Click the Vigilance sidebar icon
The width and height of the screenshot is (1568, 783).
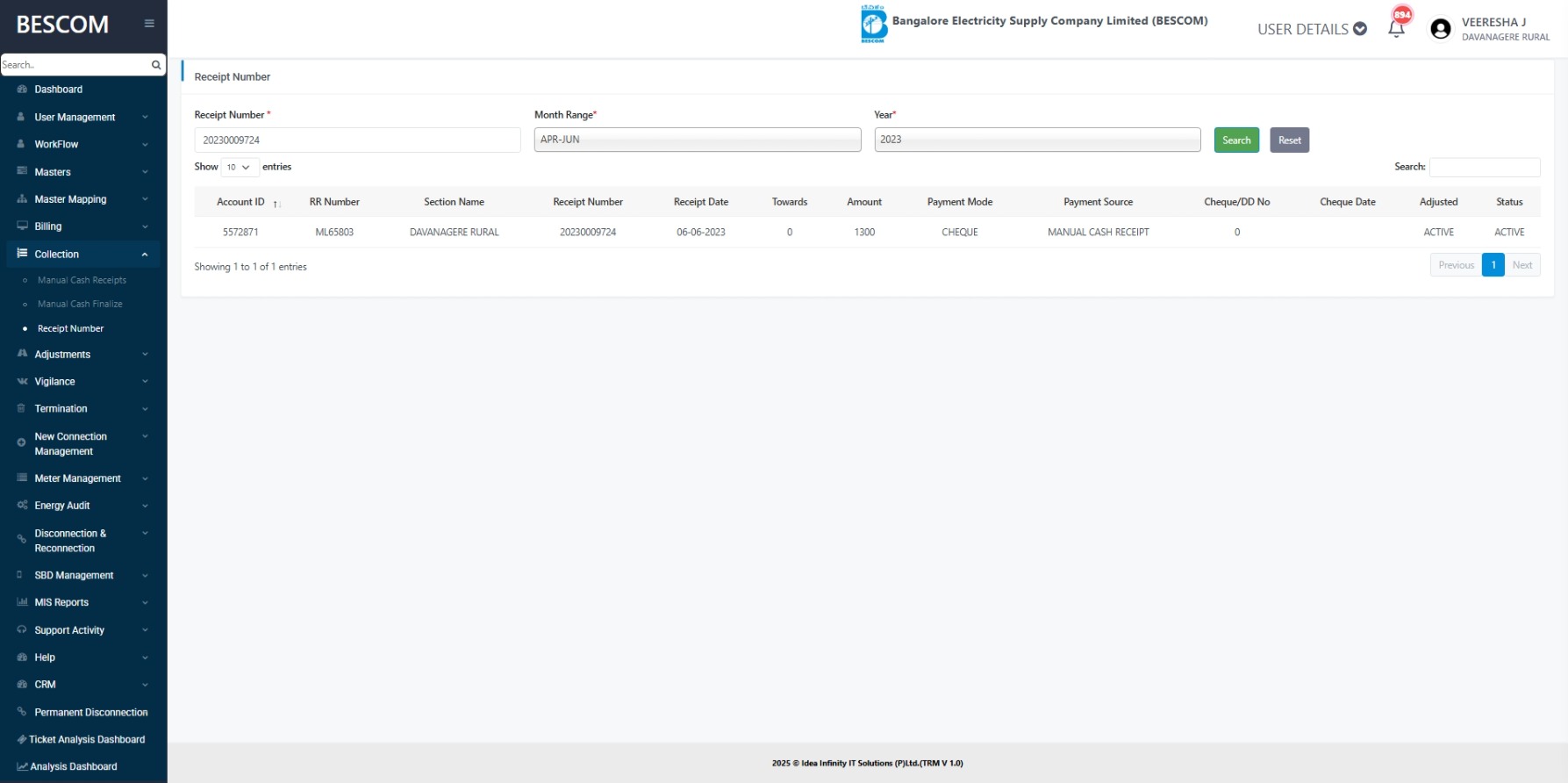coord(22,382)
